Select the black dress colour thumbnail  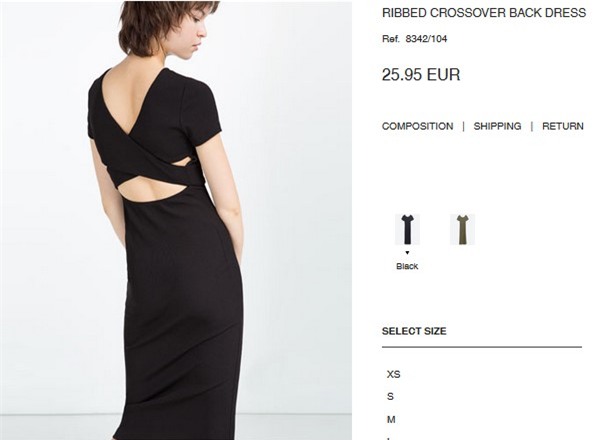407,229
